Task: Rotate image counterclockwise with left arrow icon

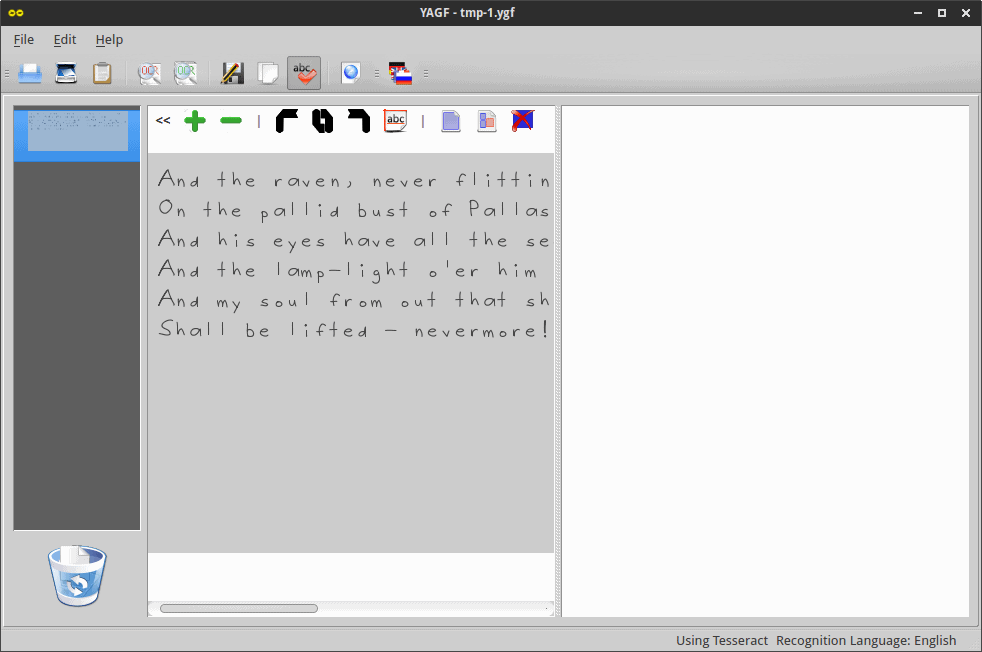Action: [287, 121]
